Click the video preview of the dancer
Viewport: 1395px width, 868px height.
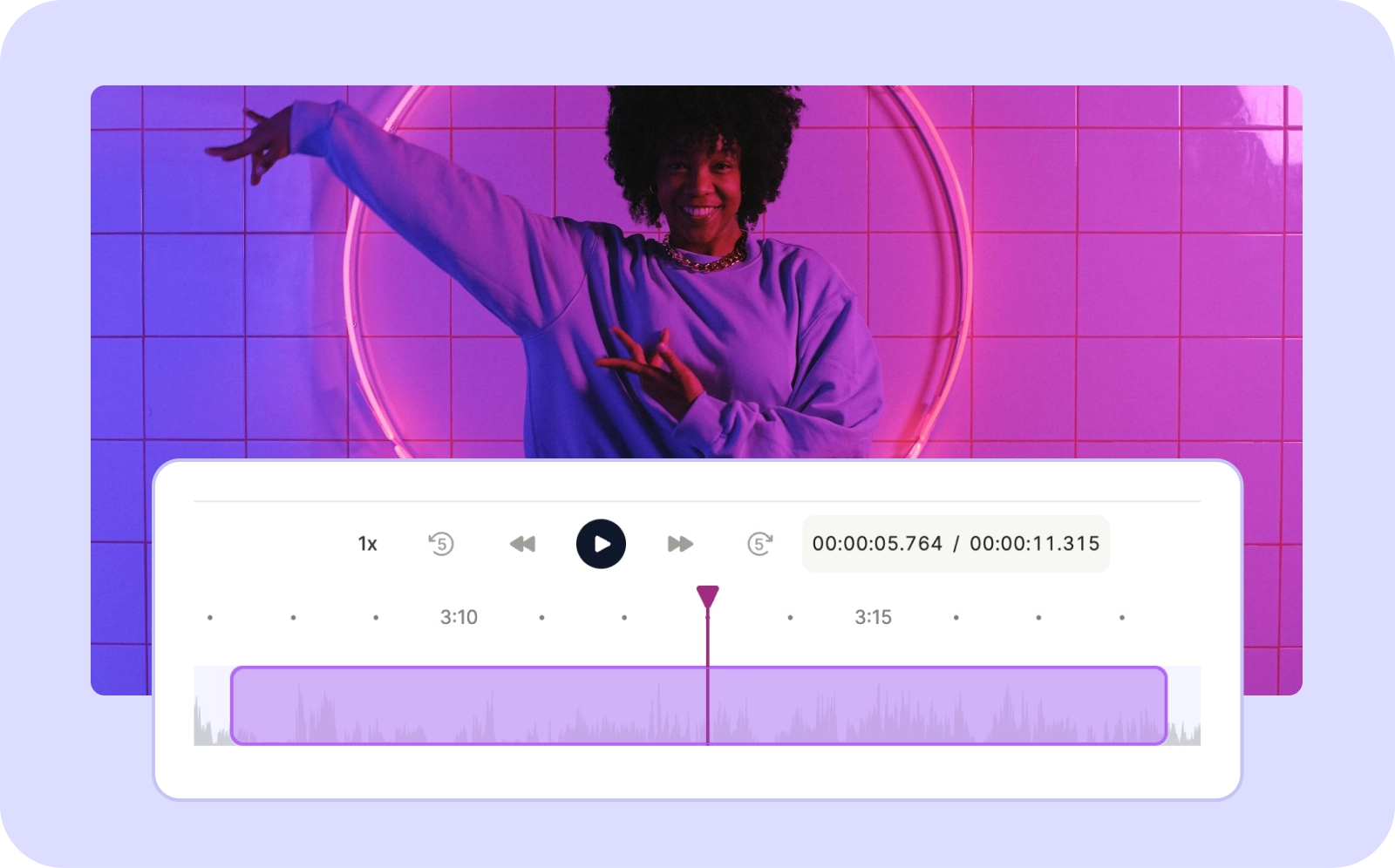pyautogui.click(x=697, y=261)
